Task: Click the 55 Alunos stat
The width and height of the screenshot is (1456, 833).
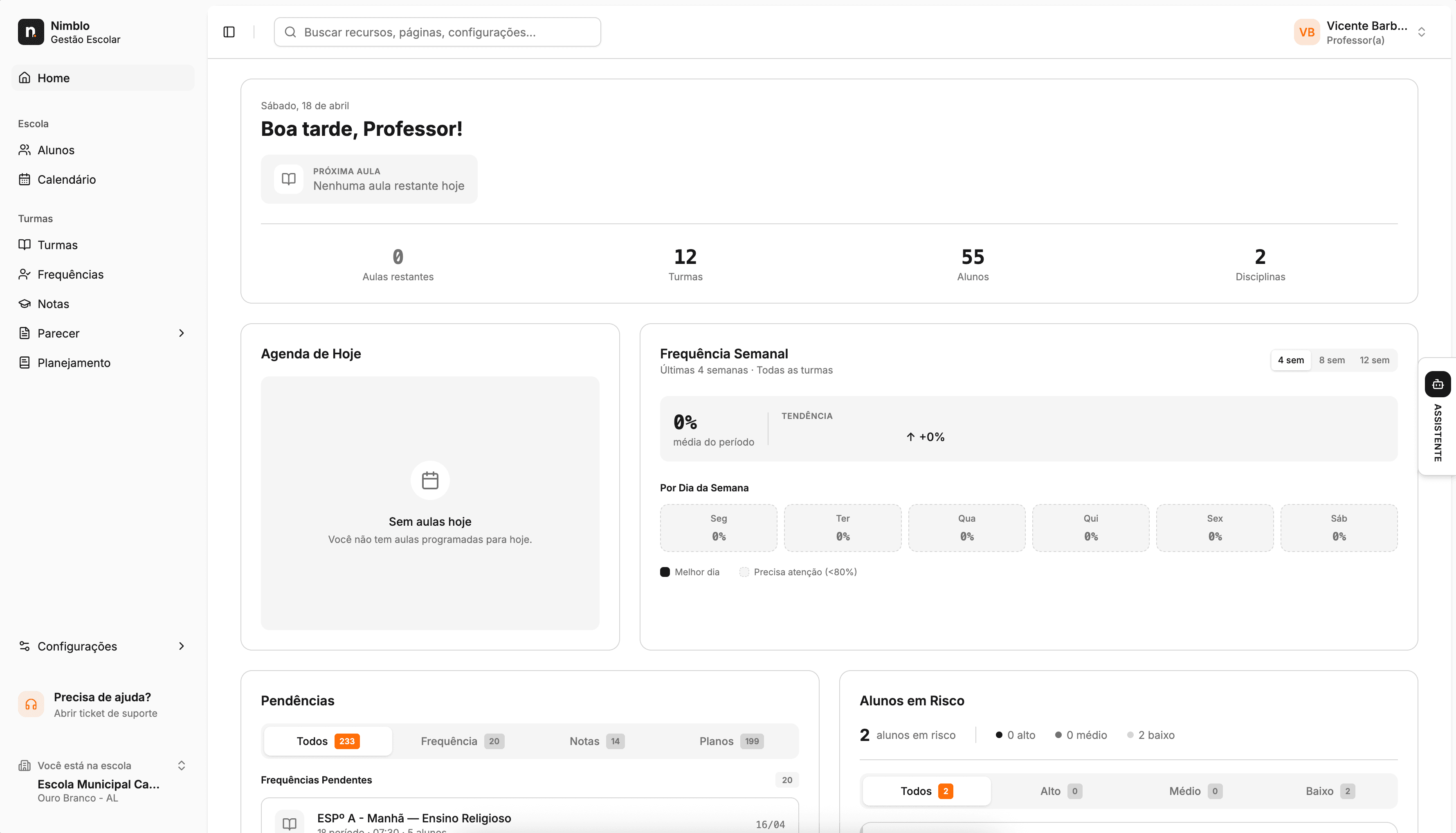Action: point(973,264)
